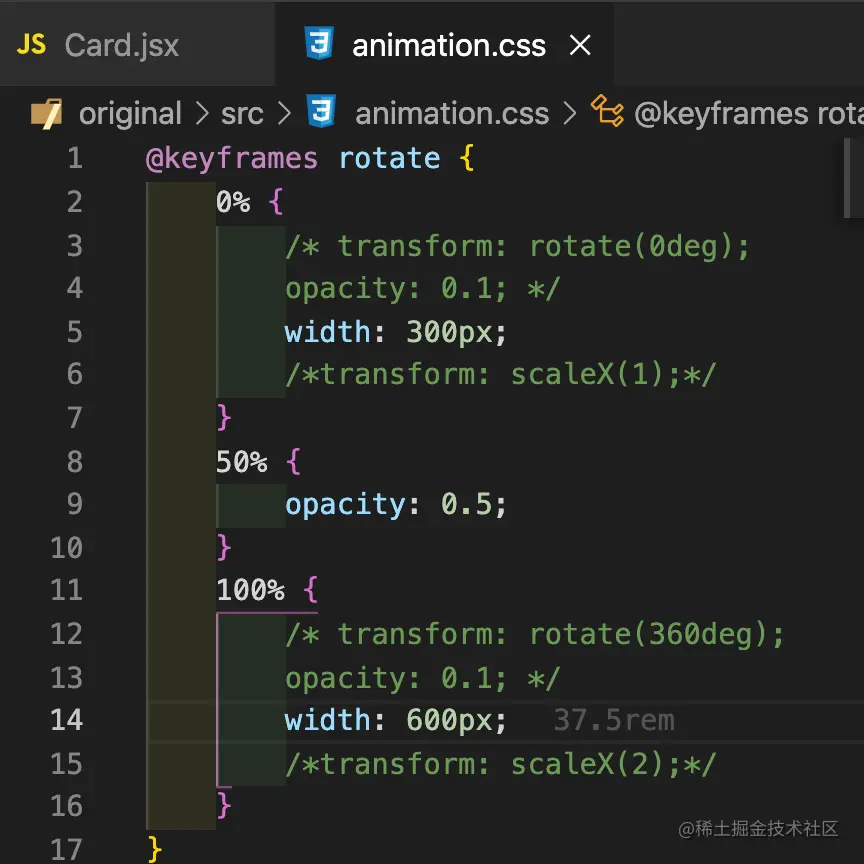
Task: Click the '100%' keyframe selector
Action: pyautogui.click(x=250, y=590)
